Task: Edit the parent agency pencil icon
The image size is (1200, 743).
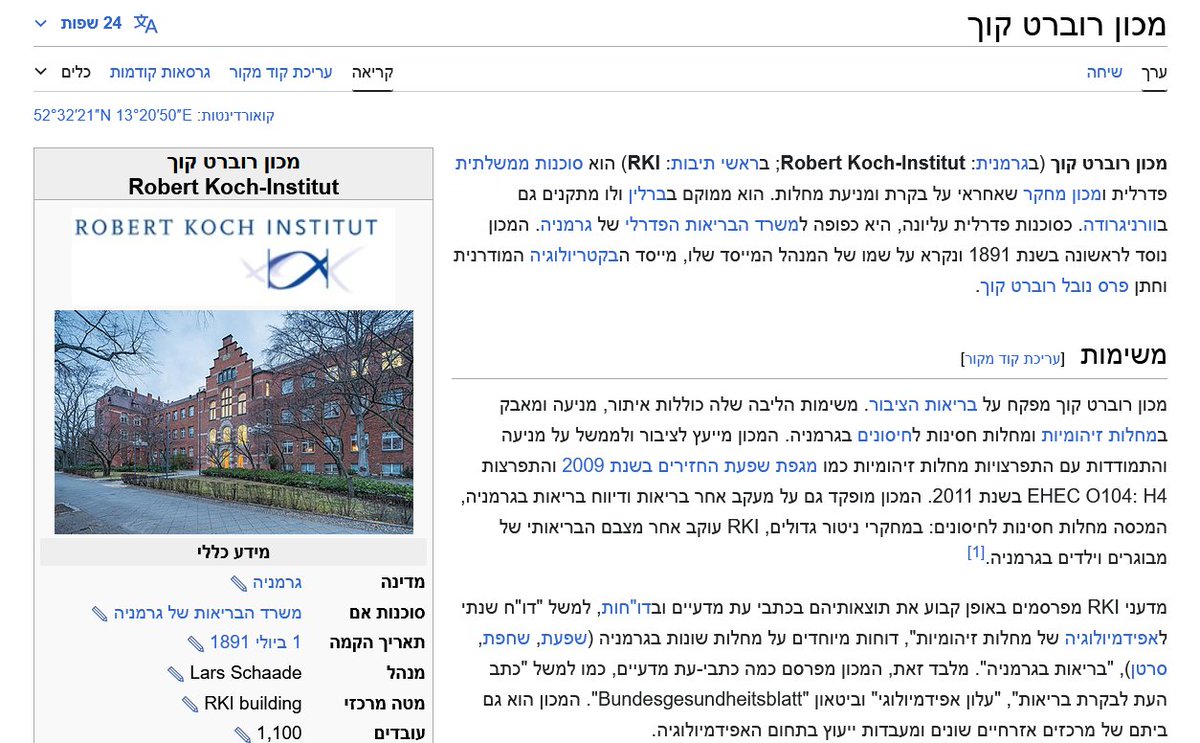Action: coord(99,613)
